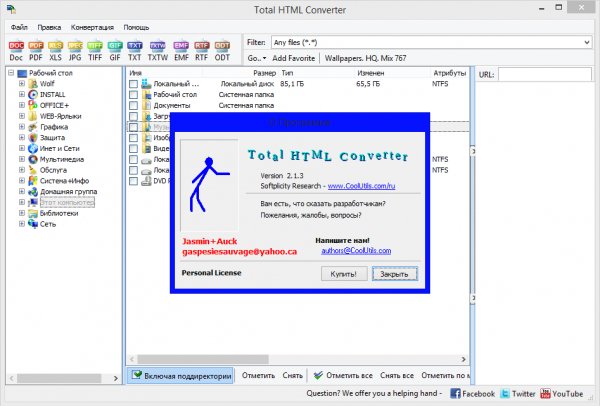Check the Изображения row checkbox
This screenshot has width=600, height=406.
[134, 138]
